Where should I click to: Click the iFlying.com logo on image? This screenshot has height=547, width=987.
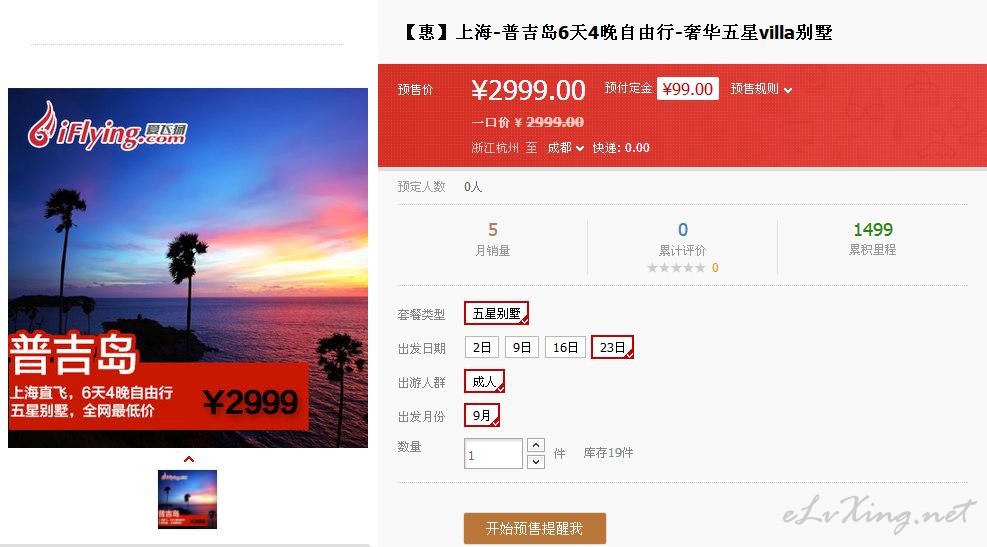[x=108, y=127]
